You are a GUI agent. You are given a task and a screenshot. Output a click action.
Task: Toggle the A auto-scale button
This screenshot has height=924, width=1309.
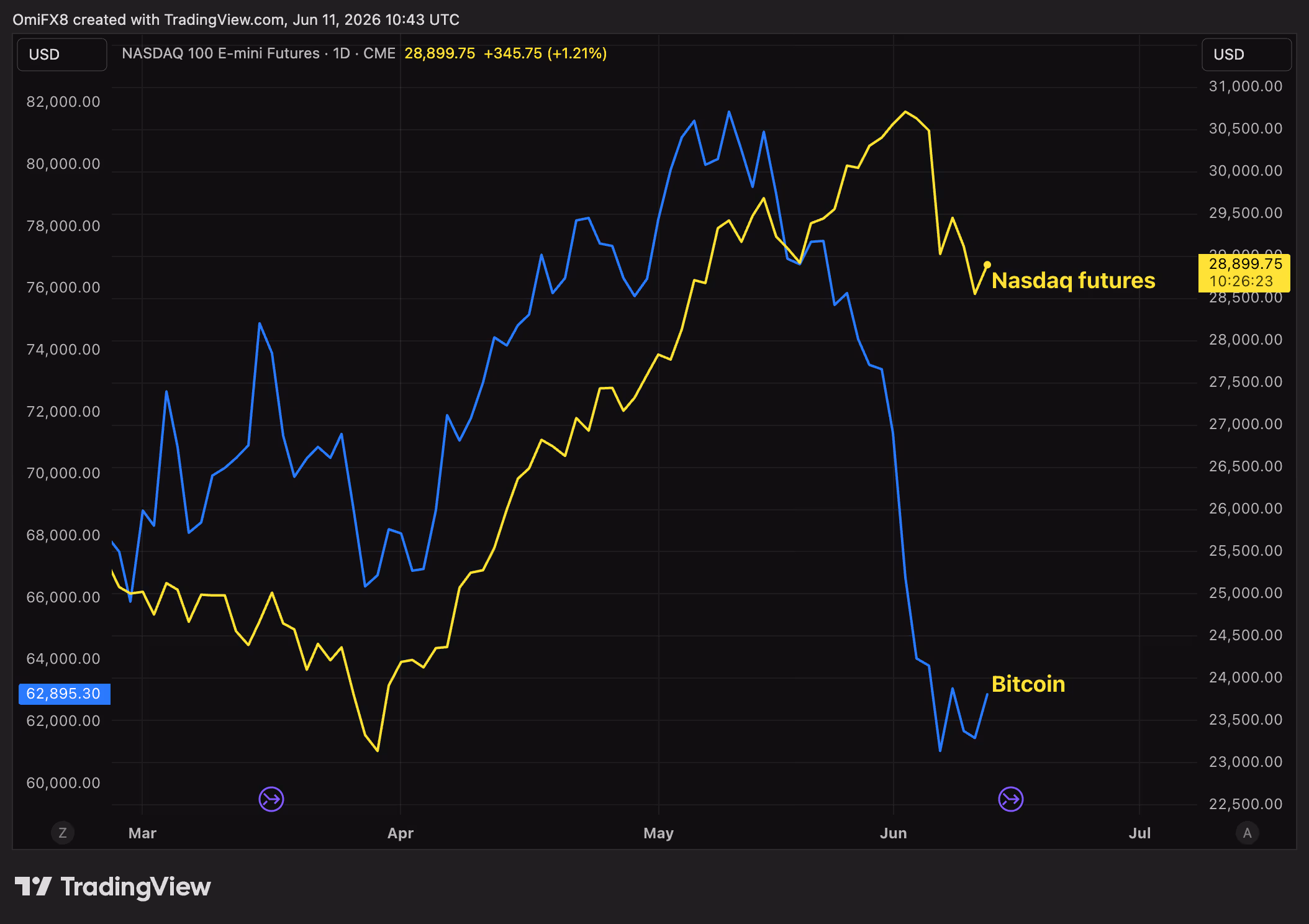click(1248, 833)
